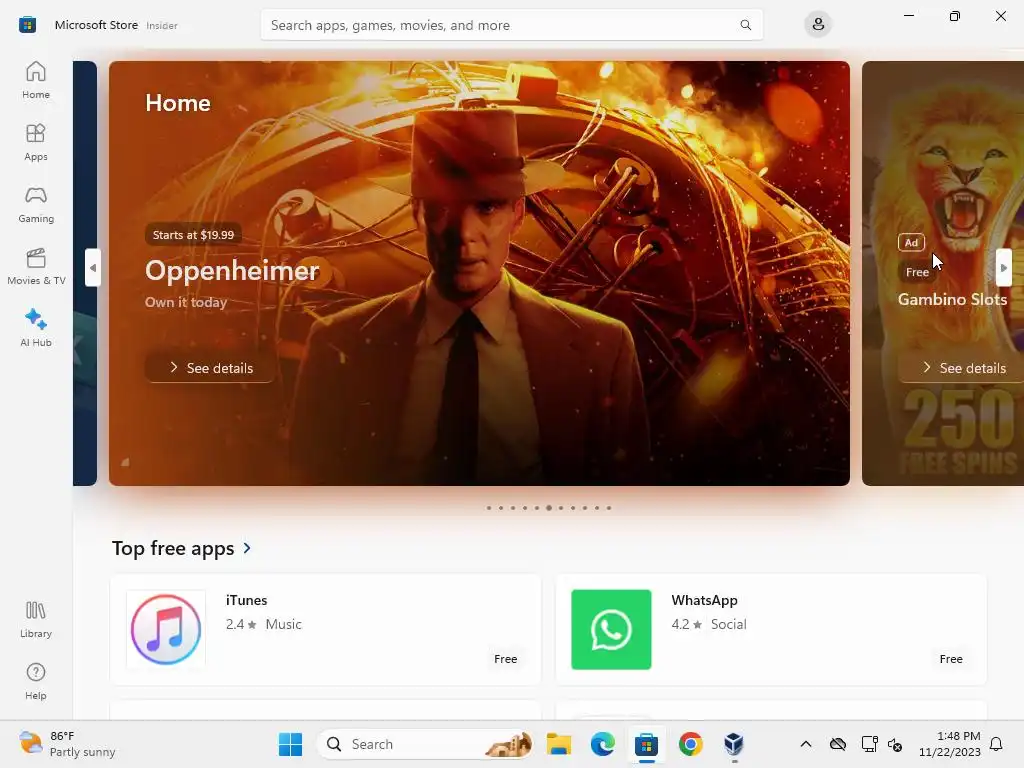
Task: Open the iTunes app icon
Action: point(166,630)
